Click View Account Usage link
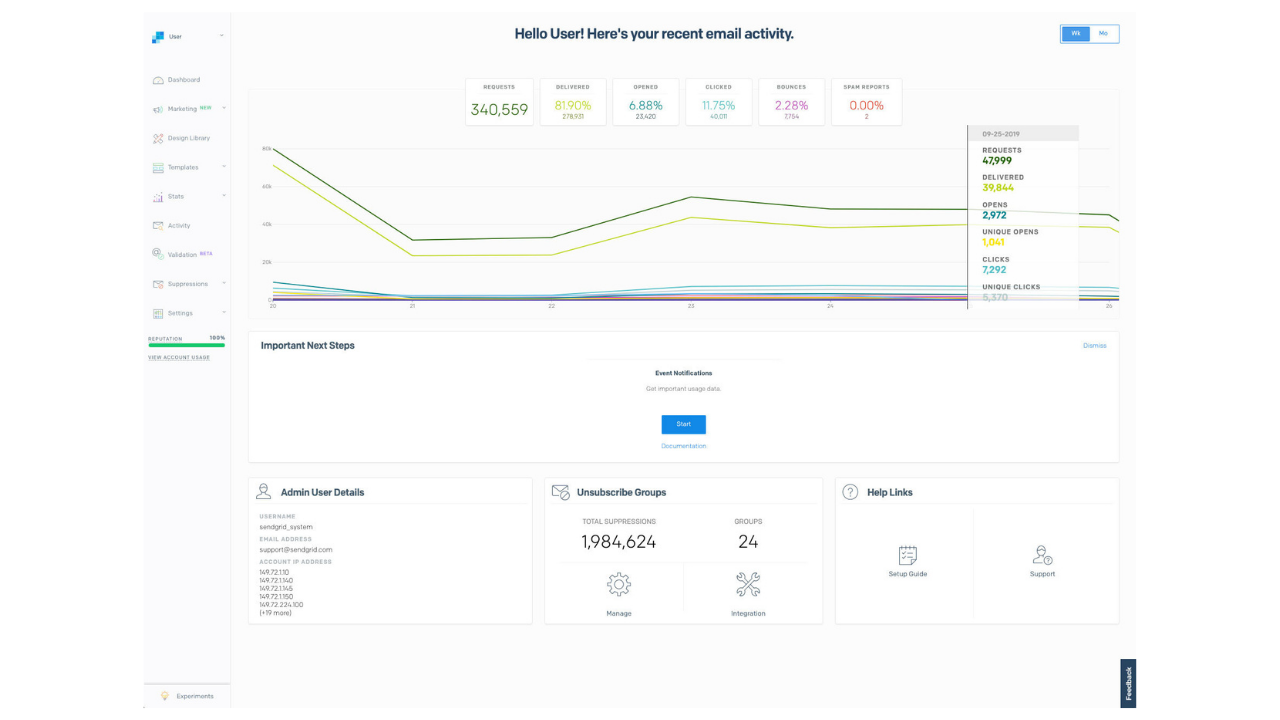Screen dimensions: 1280x720 coord(179,357)
